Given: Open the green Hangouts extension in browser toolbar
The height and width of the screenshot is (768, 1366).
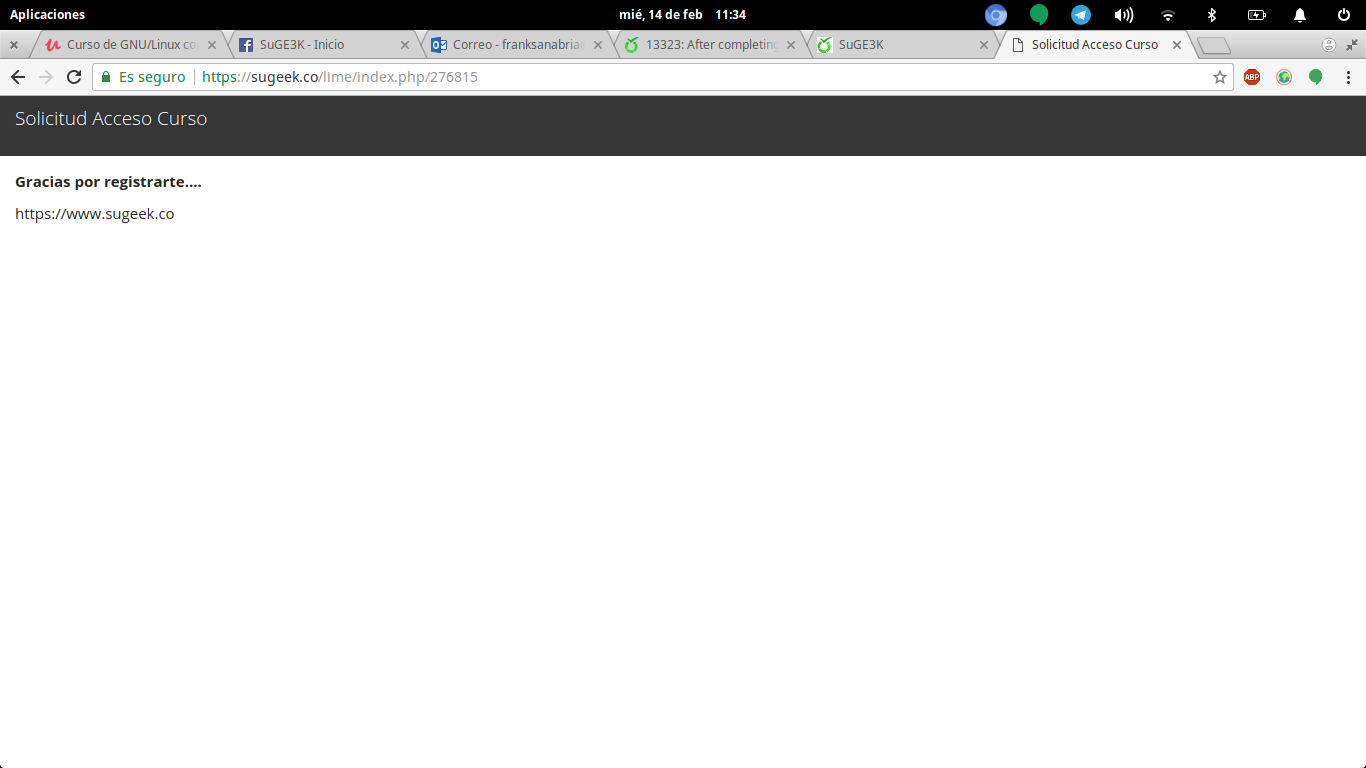Looking at the screenshot, I should [1316, 77].
